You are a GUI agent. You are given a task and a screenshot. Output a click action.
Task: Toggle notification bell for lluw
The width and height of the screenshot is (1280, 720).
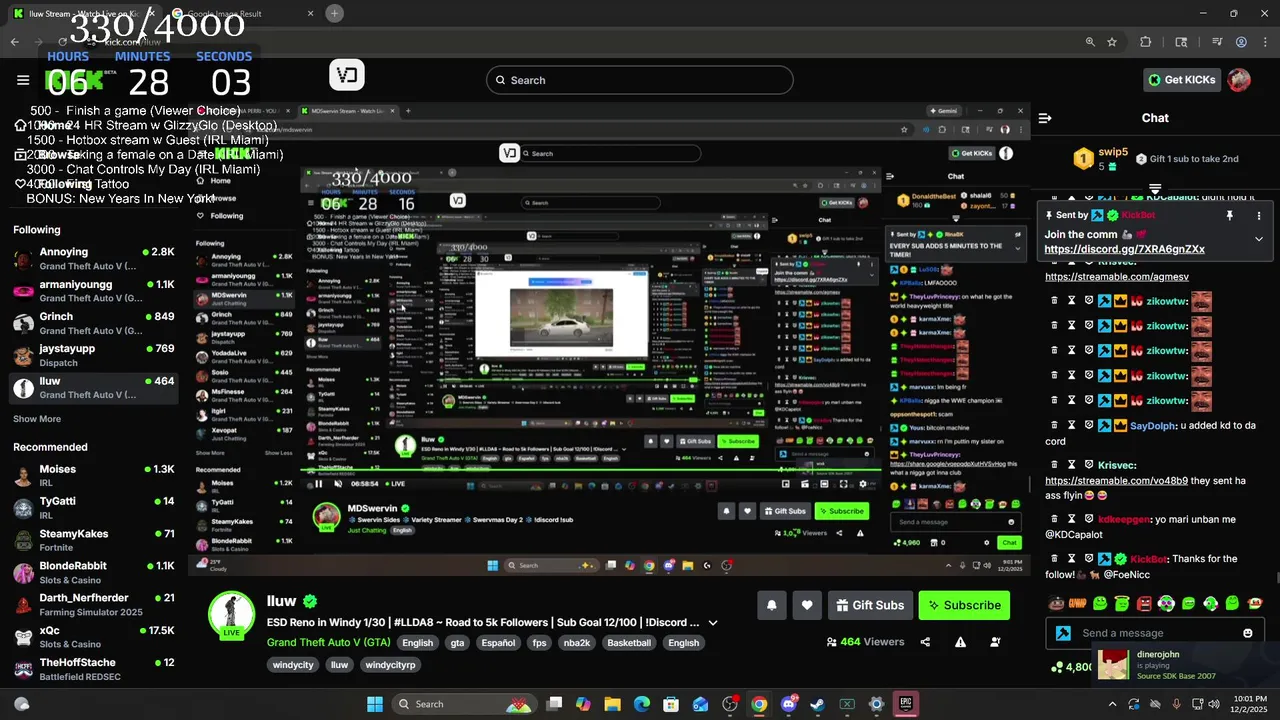point(771,605)
